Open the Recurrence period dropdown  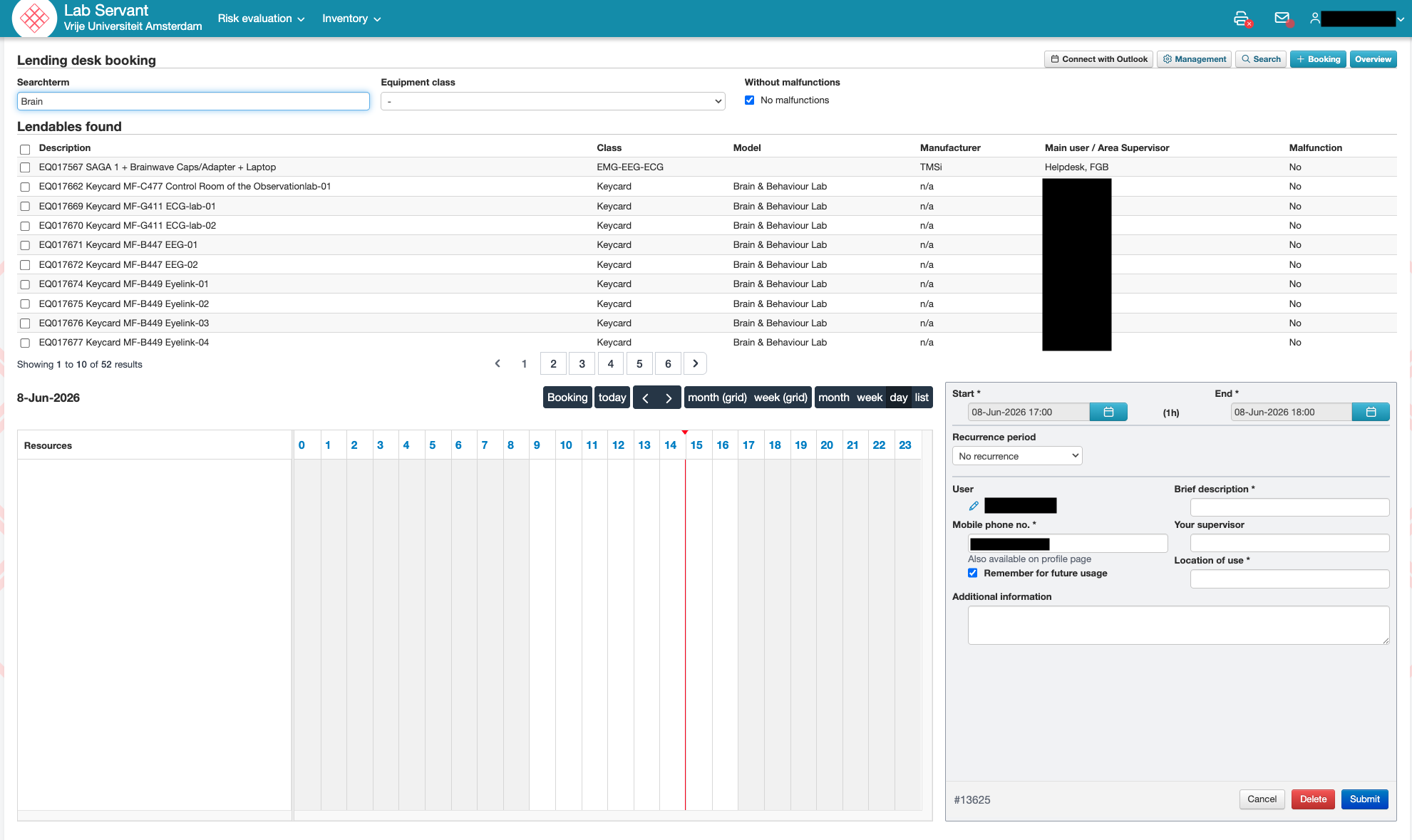1017,456
